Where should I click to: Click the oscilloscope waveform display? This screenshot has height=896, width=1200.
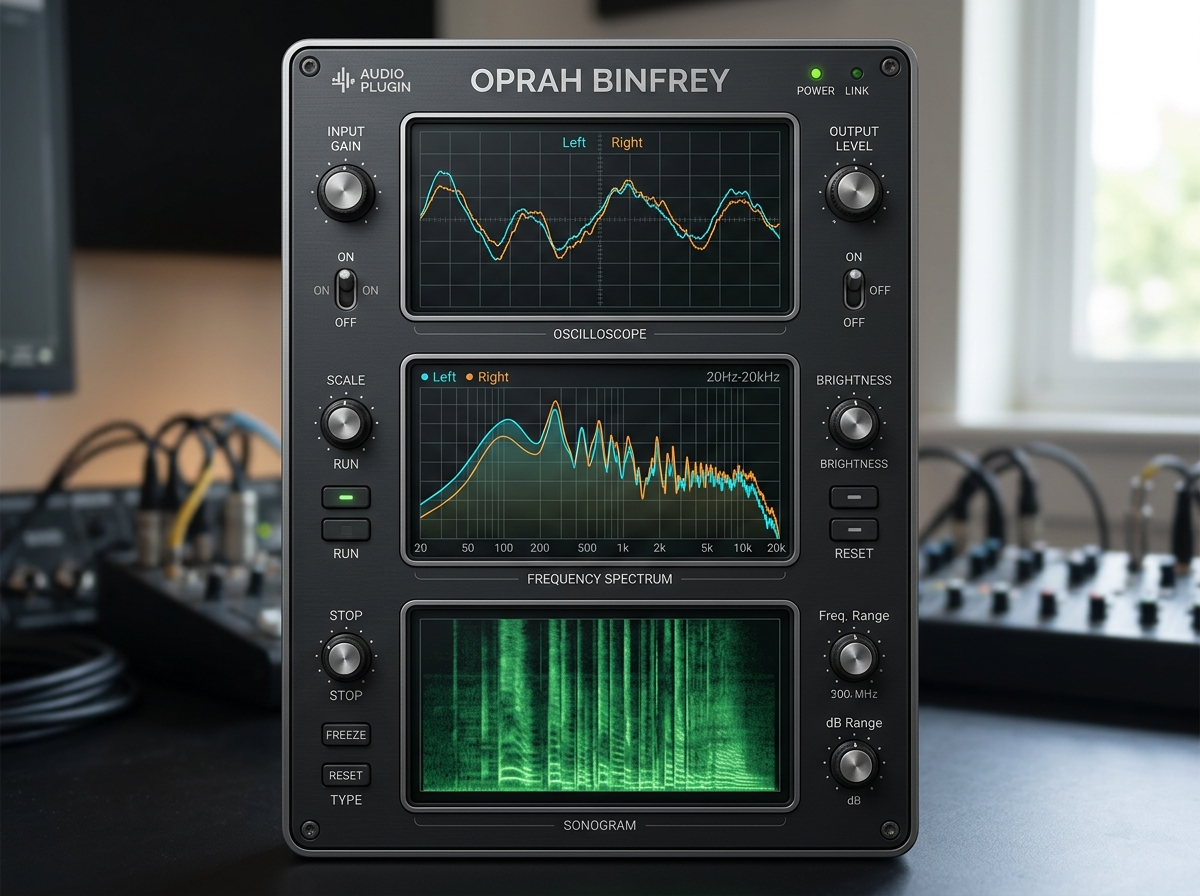pos(600,215)
